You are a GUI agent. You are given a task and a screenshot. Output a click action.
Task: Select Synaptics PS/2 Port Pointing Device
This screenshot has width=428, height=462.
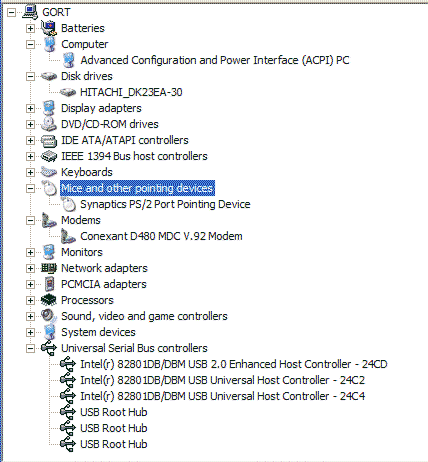165,204
